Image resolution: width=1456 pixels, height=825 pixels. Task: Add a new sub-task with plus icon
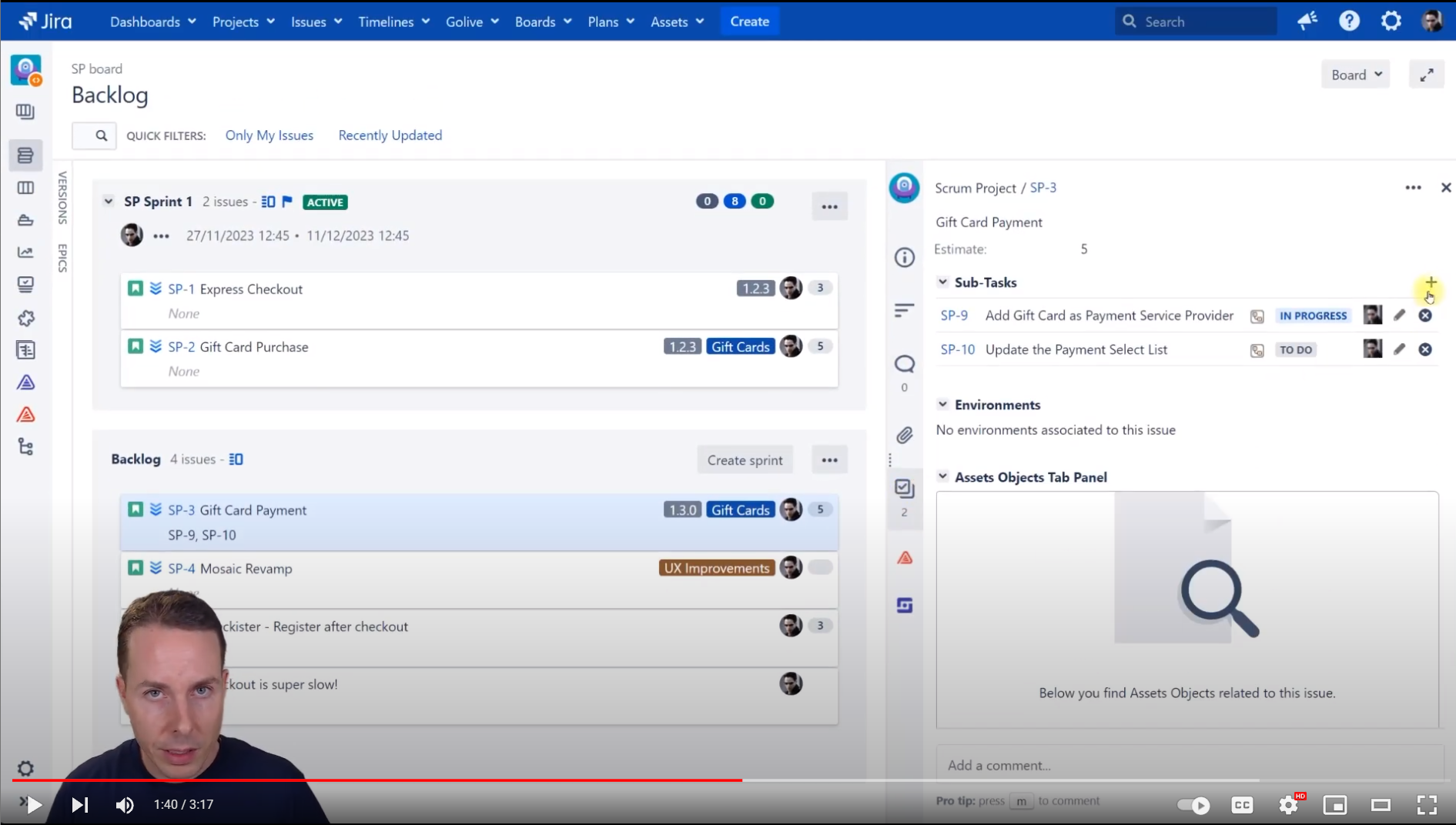pos(1431,282)
